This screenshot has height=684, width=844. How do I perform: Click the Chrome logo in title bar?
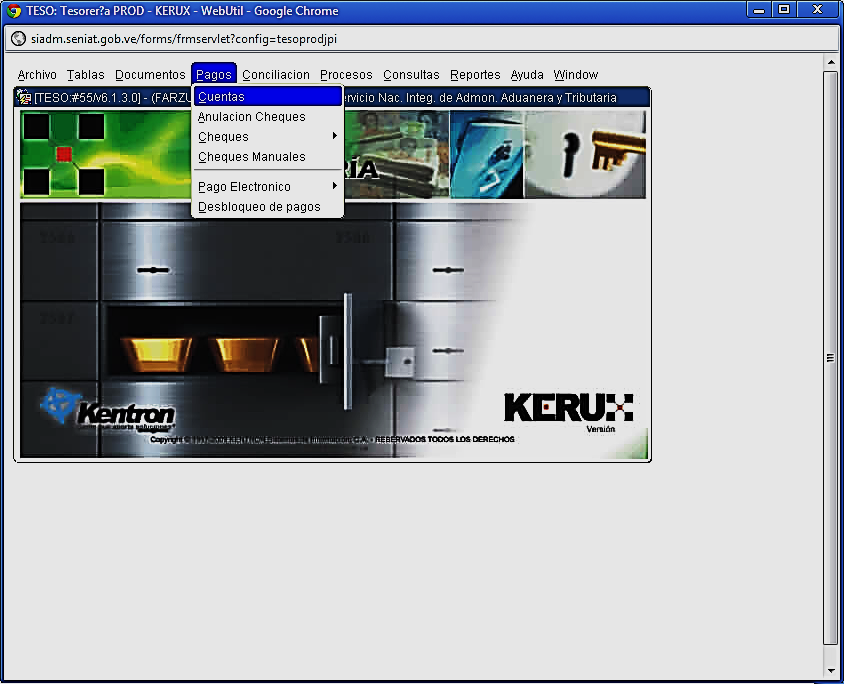[14, 11]
